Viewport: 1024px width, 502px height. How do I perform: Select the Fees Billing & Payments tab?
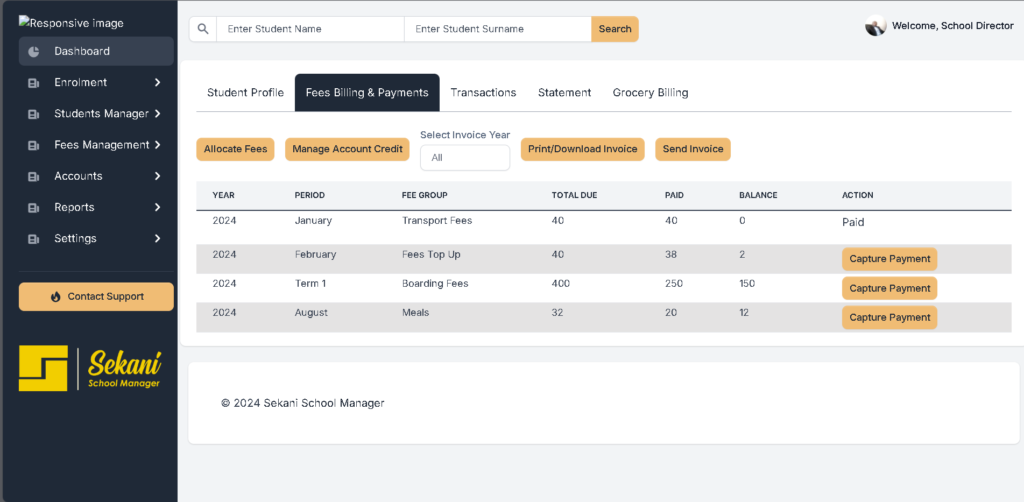(x=367, y=93)
